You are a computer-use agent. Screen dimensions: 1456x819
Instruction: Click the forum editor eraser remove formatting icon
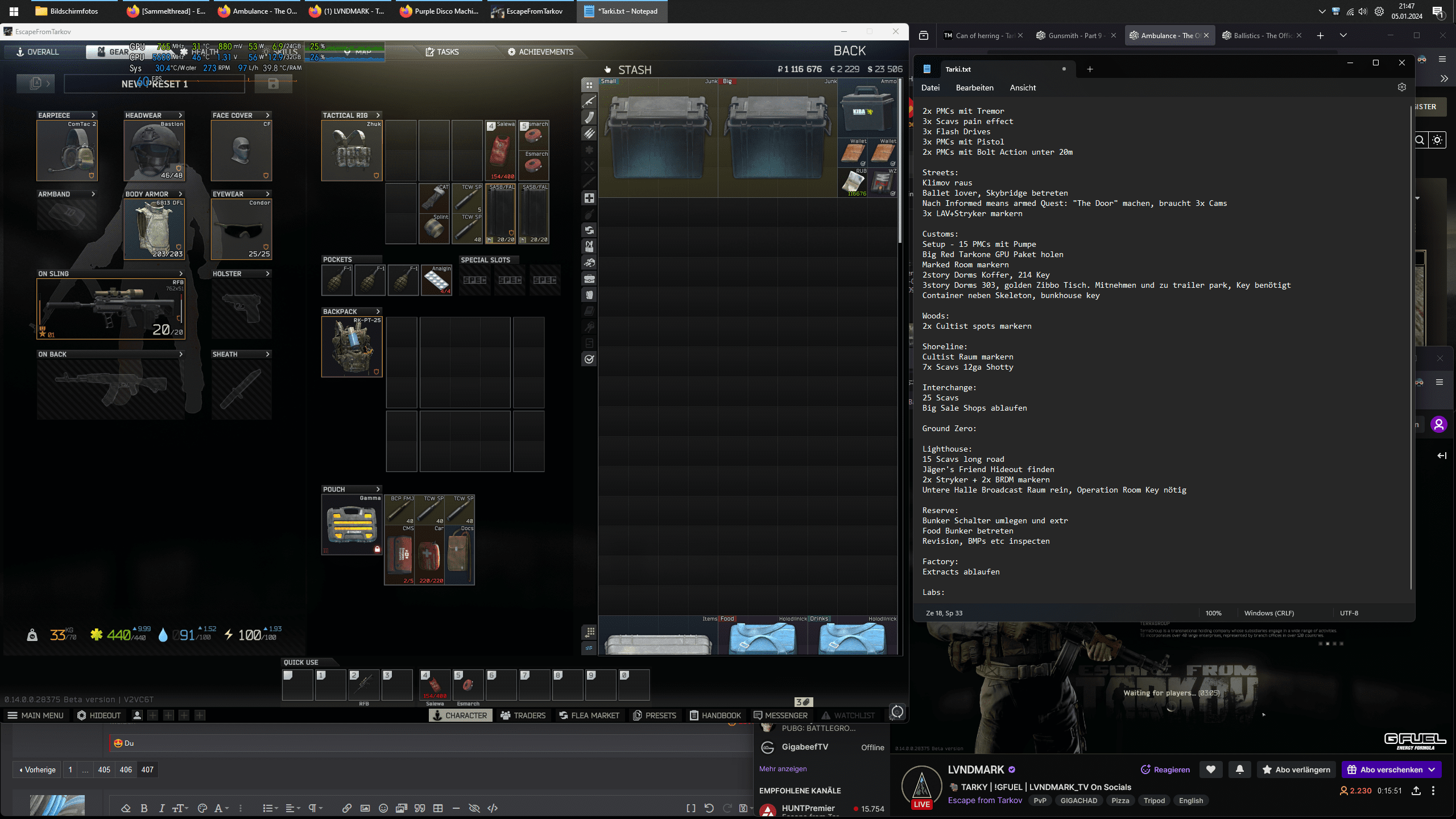coord(126,808)
